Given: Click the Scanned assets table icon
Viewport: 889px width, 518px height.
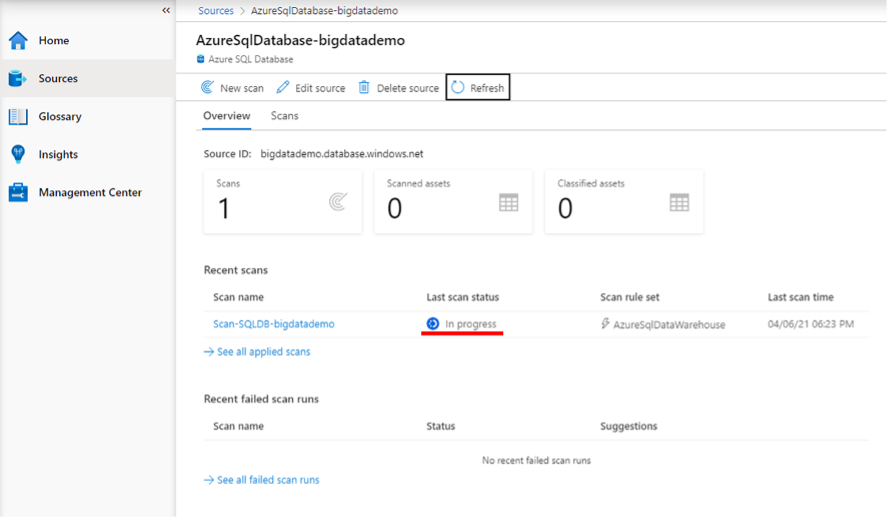Looking at the screenshot, I should [x=509, y=202].
